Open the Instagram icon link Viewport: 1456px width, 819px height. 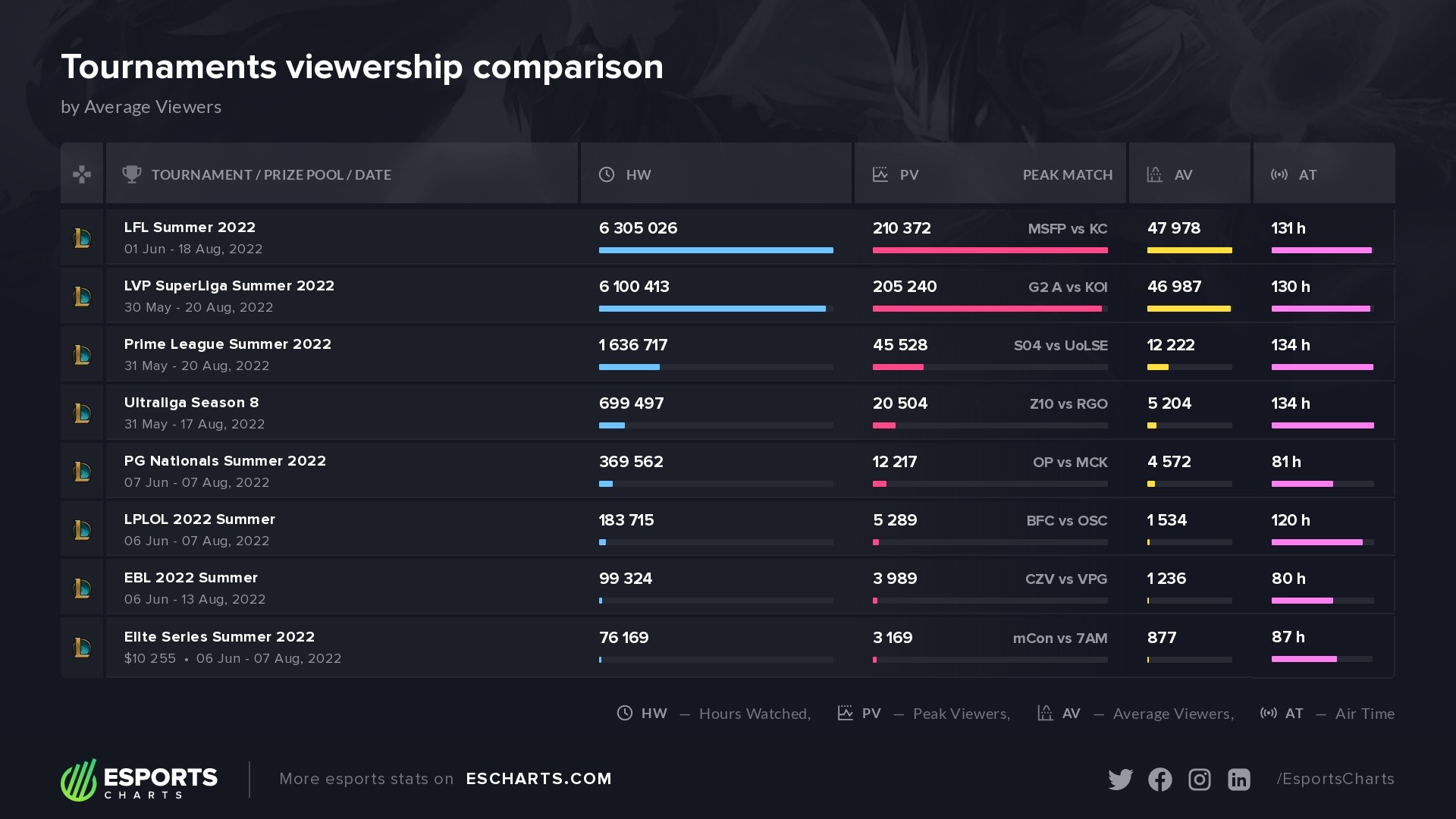pos(1199,780)
